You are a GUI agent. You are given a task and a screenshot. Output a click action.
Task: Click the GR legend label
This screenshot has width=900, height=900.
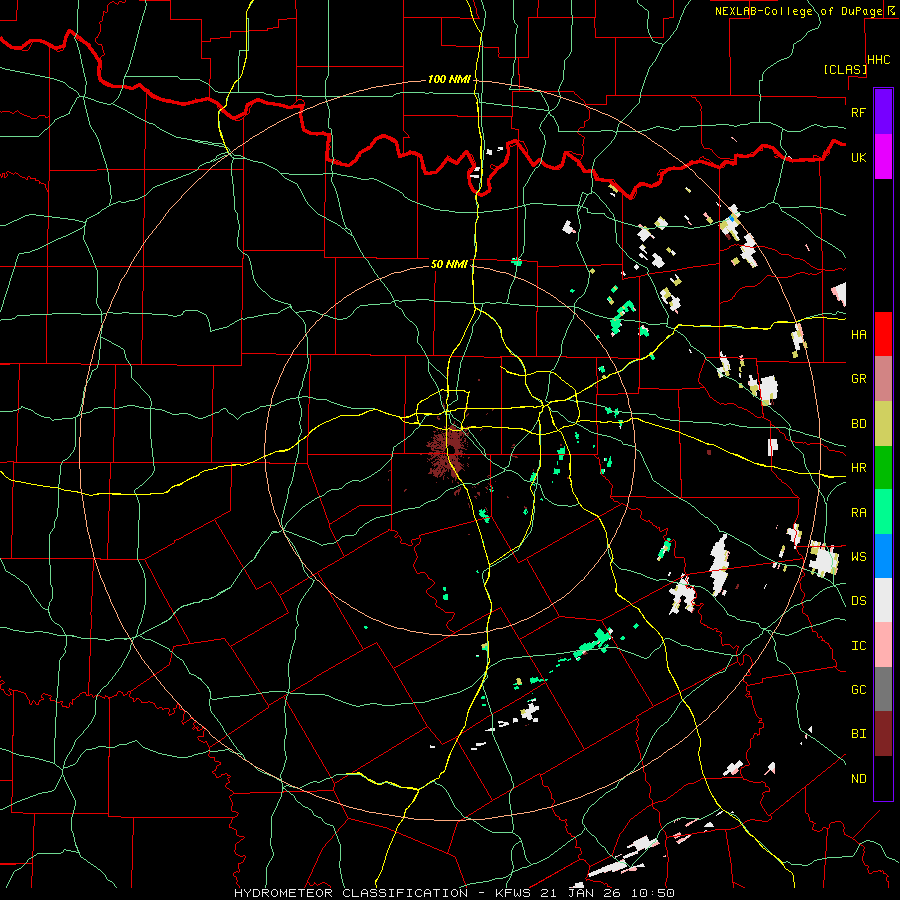click(x=858, y=379)
